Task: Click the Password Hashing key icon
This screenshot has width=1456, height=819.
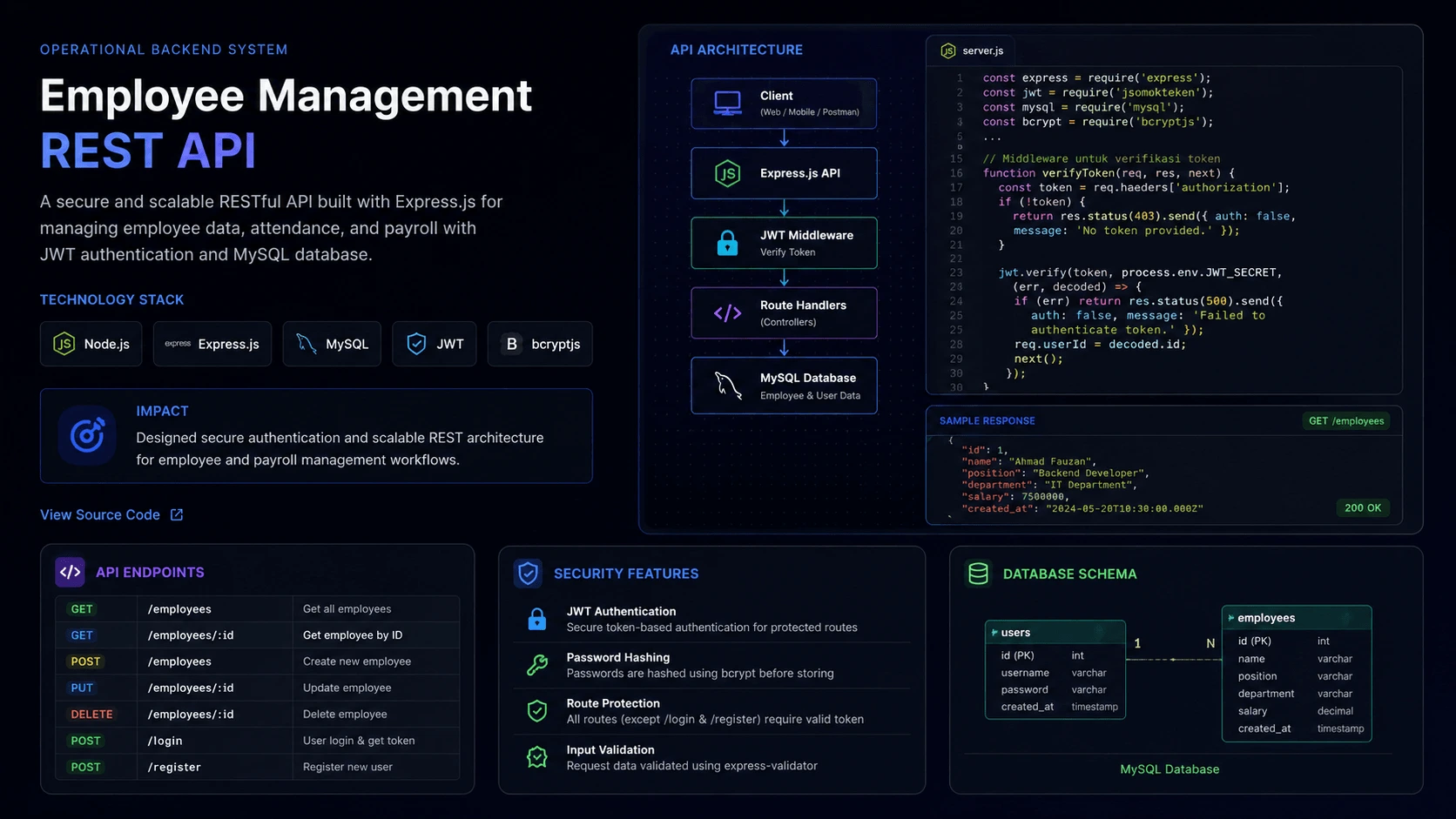Action: (x=537, y=665)
